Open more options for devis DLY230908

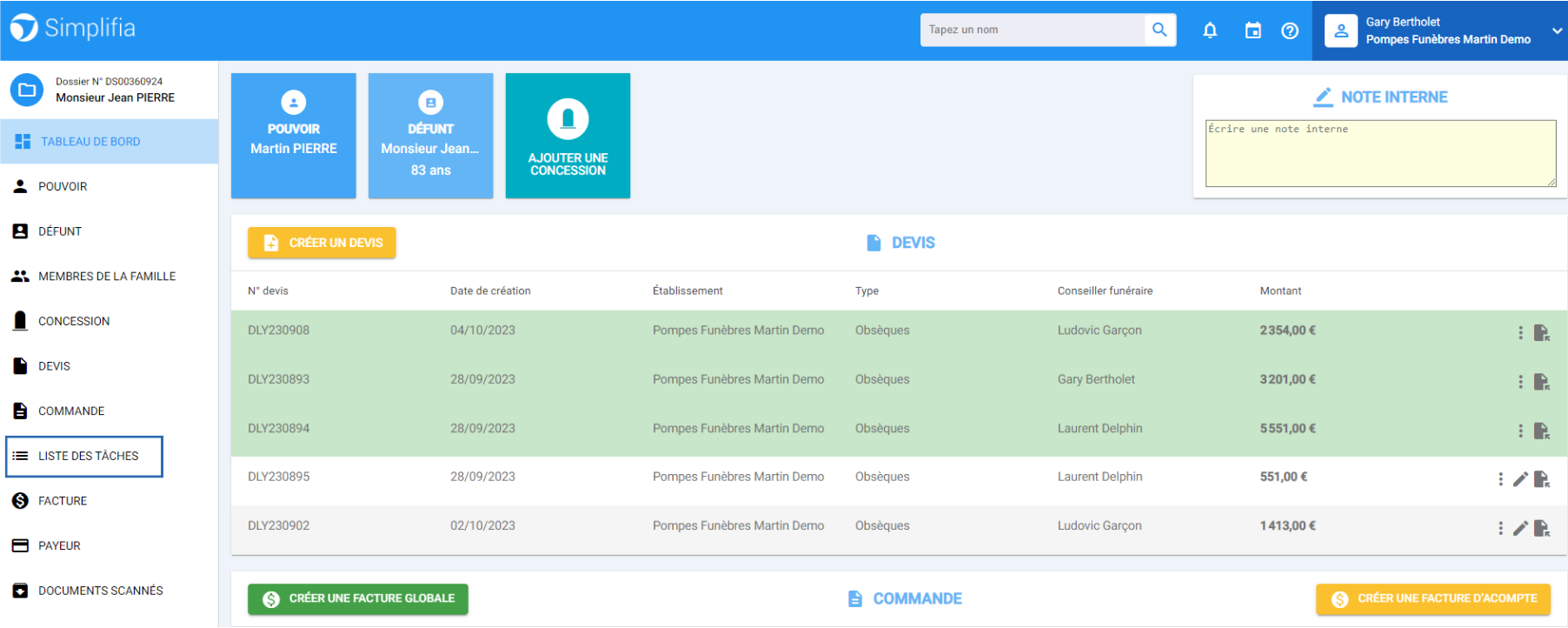tap(1520, 332)
